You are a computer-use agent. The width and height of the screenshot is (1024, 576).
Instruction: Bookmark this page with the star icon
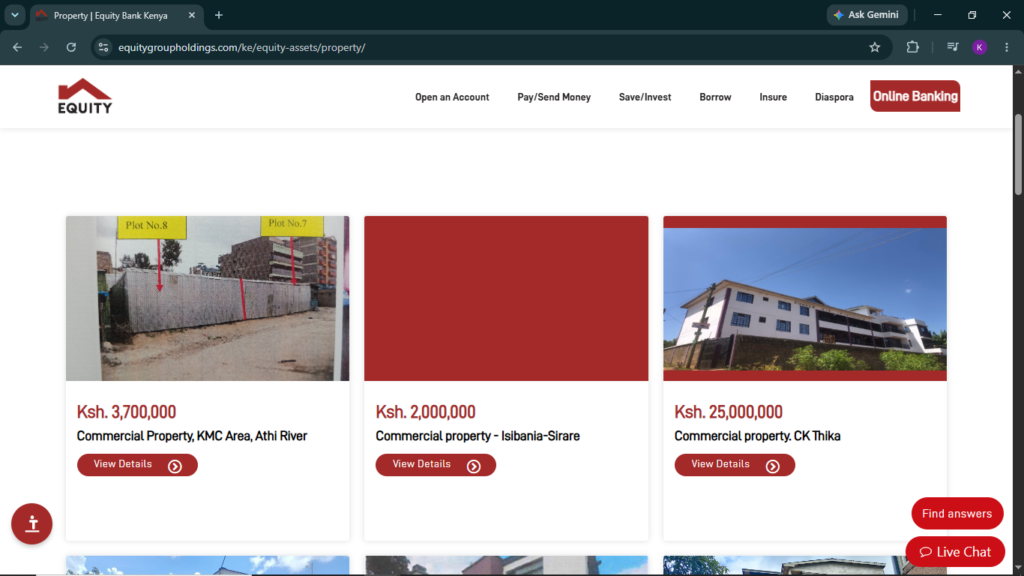click(x=874, y=47)
